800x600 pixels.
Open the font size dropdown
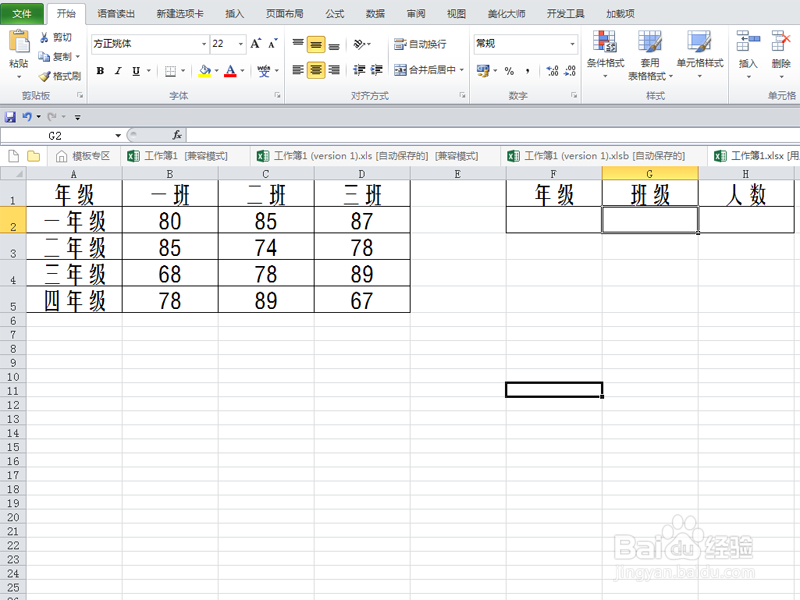point(241,44)
